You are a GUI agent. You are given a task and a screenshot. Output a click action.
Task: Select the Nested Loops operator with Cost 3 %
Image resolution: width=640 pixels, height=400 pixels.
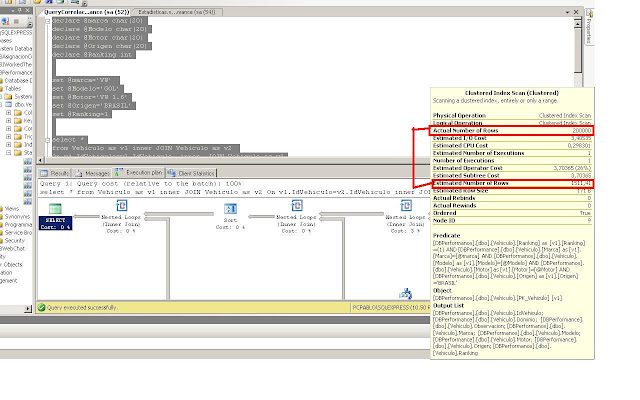pyautogui.click(x=406, y=216)
